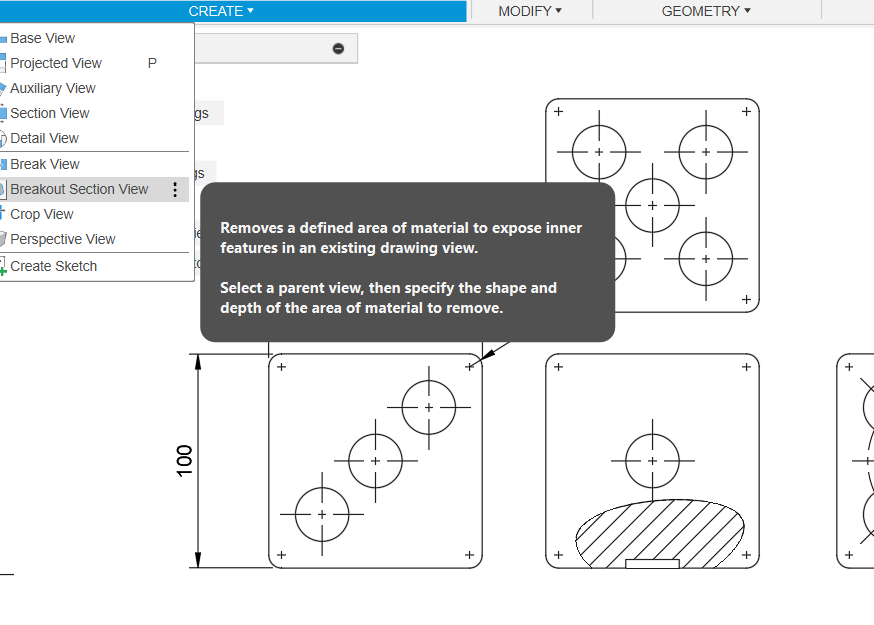Screen dimensions: 874x625
Task: Click the Base View icon
Action: click(x=4, y=38)
